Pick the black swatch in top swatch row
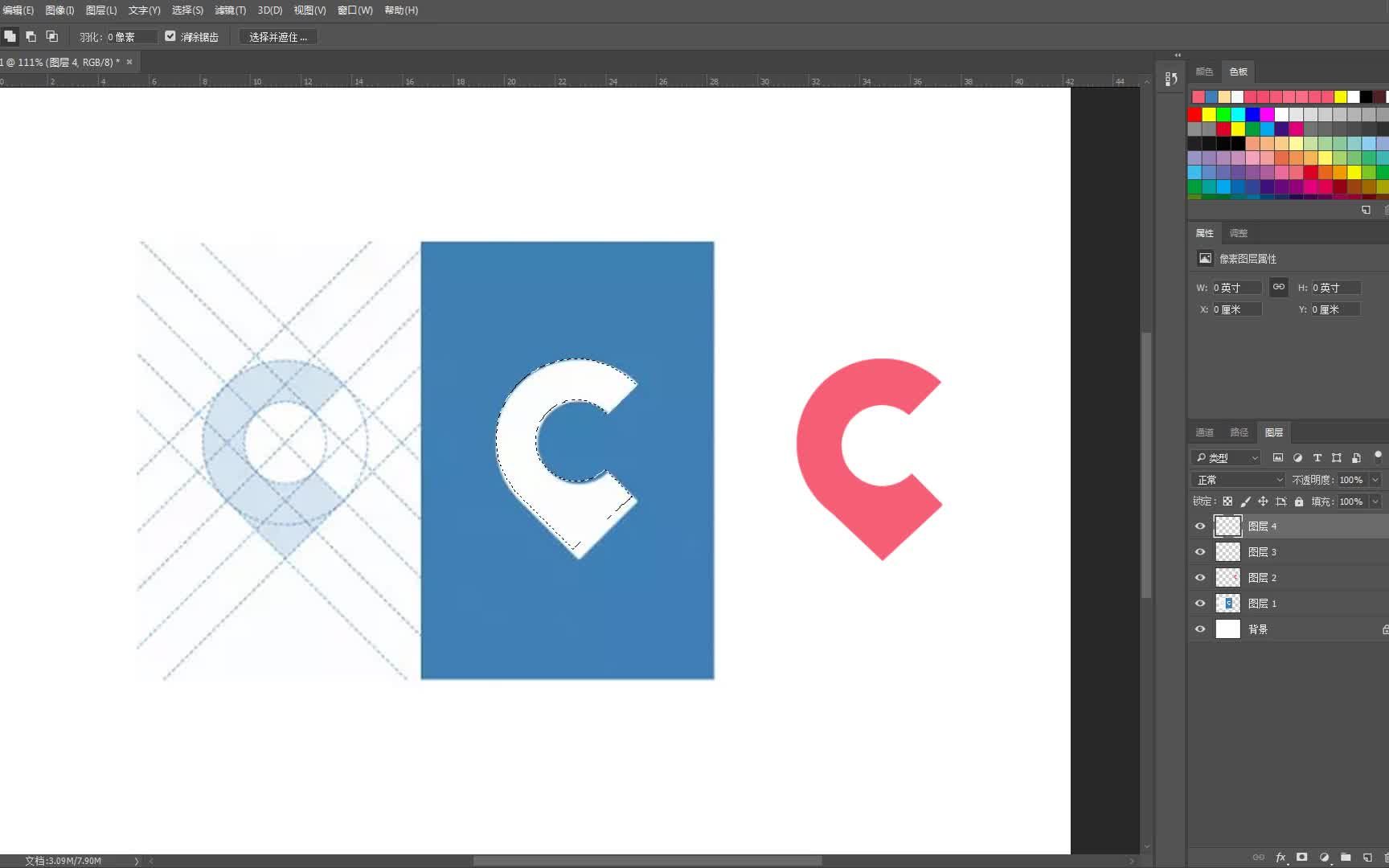 coord(1366,97)
